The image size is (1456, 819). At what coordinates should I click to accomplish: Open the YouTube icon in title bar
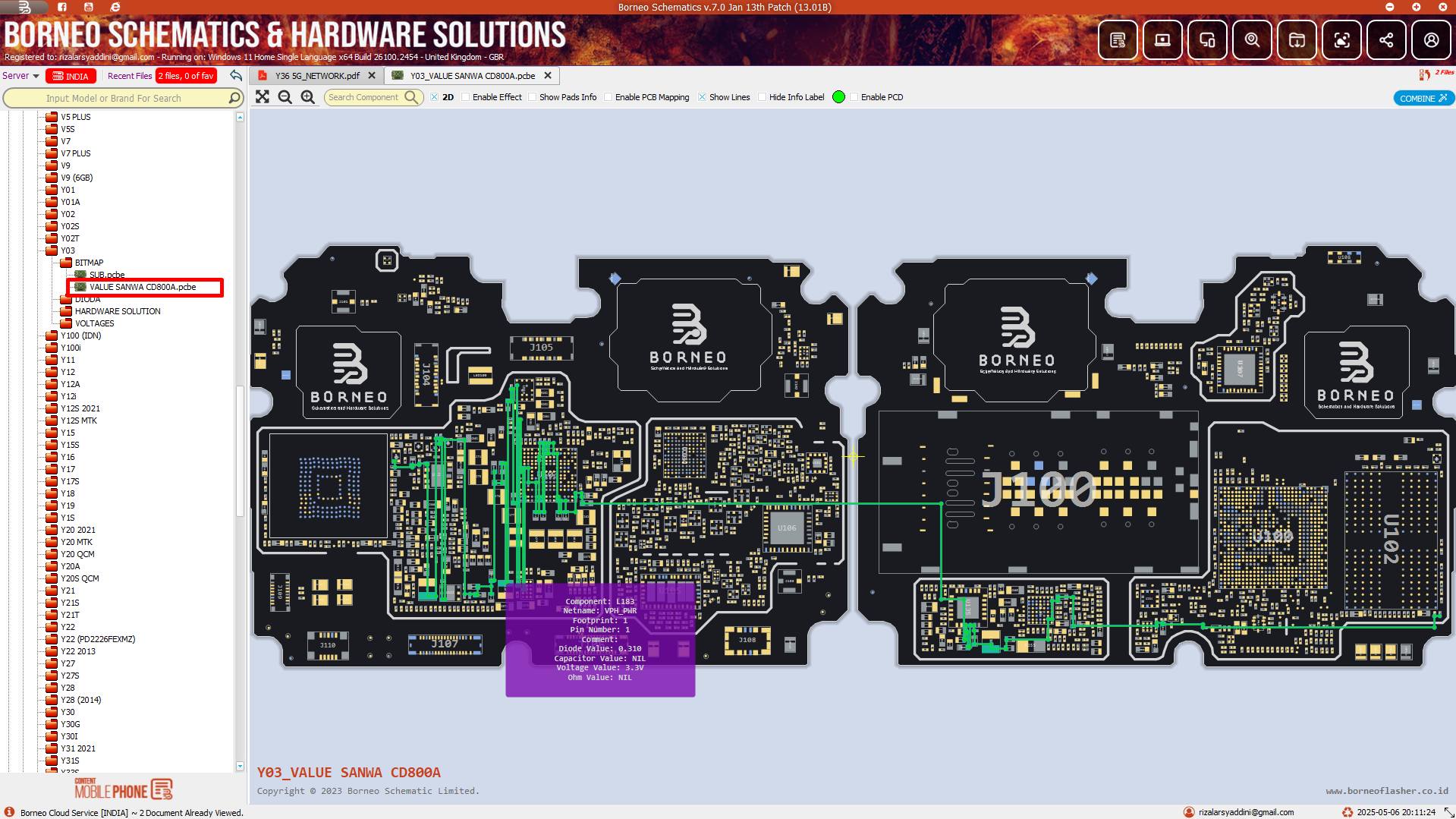(x=89, y=7)
